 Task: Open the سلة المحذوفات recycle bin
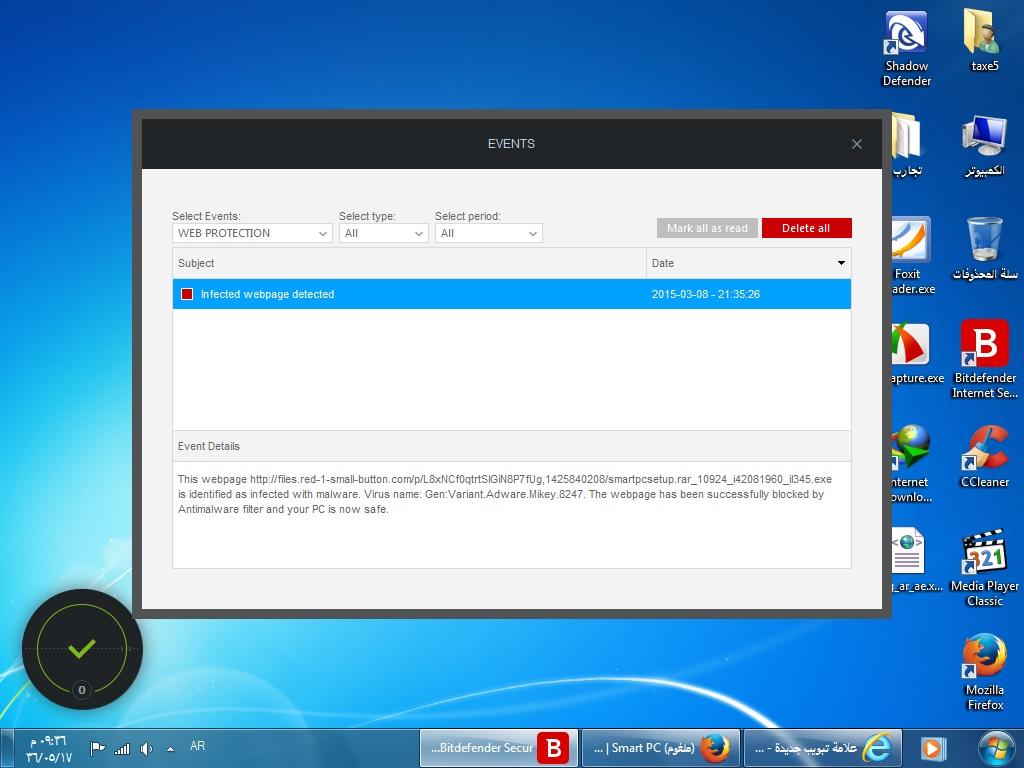pos(984,249)
